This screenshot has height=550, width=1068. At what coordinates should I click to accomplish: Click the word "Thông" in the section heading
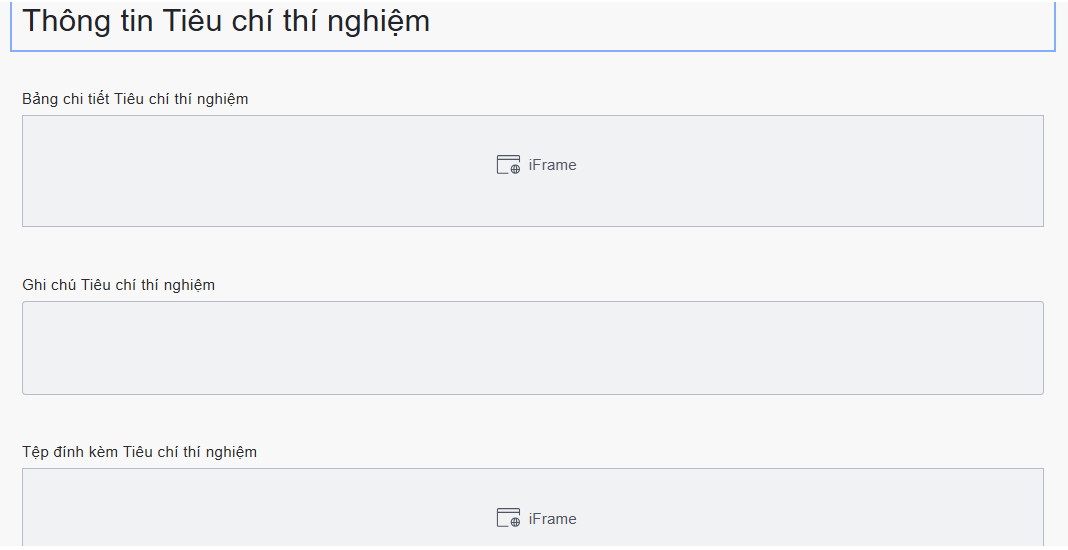(65, 21)
